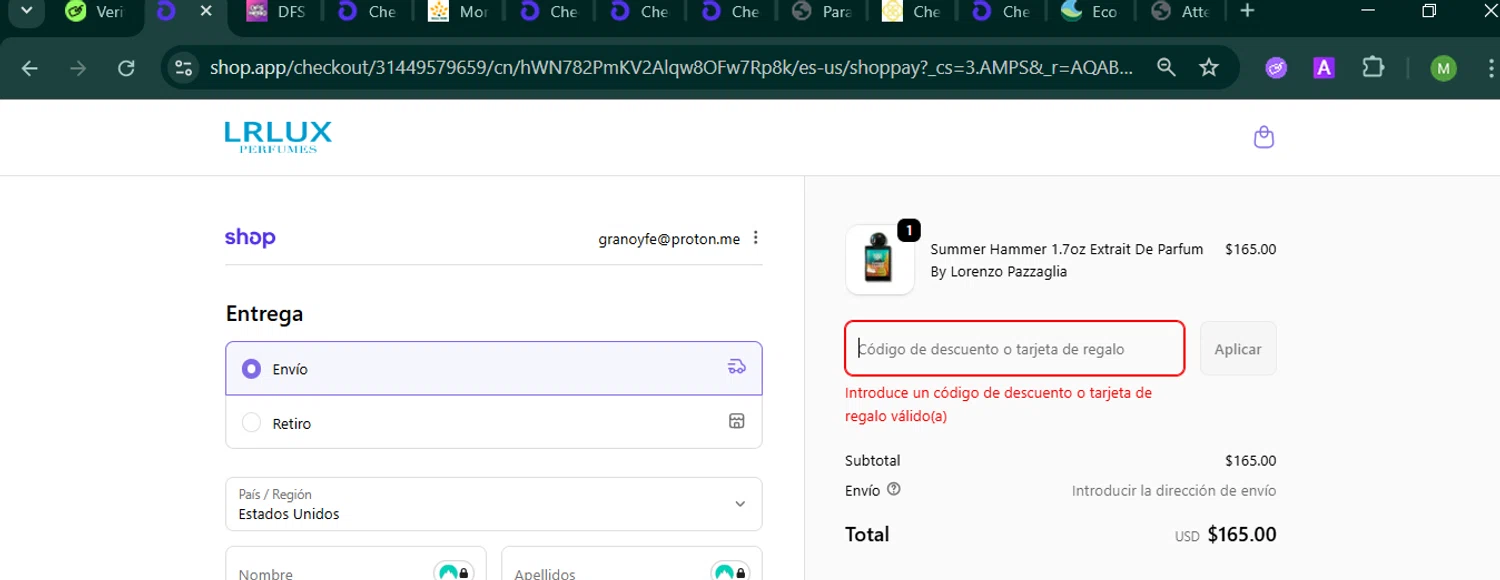Go forward in browser history
The image size is (1500, 580).
click(x=78, y=68)
